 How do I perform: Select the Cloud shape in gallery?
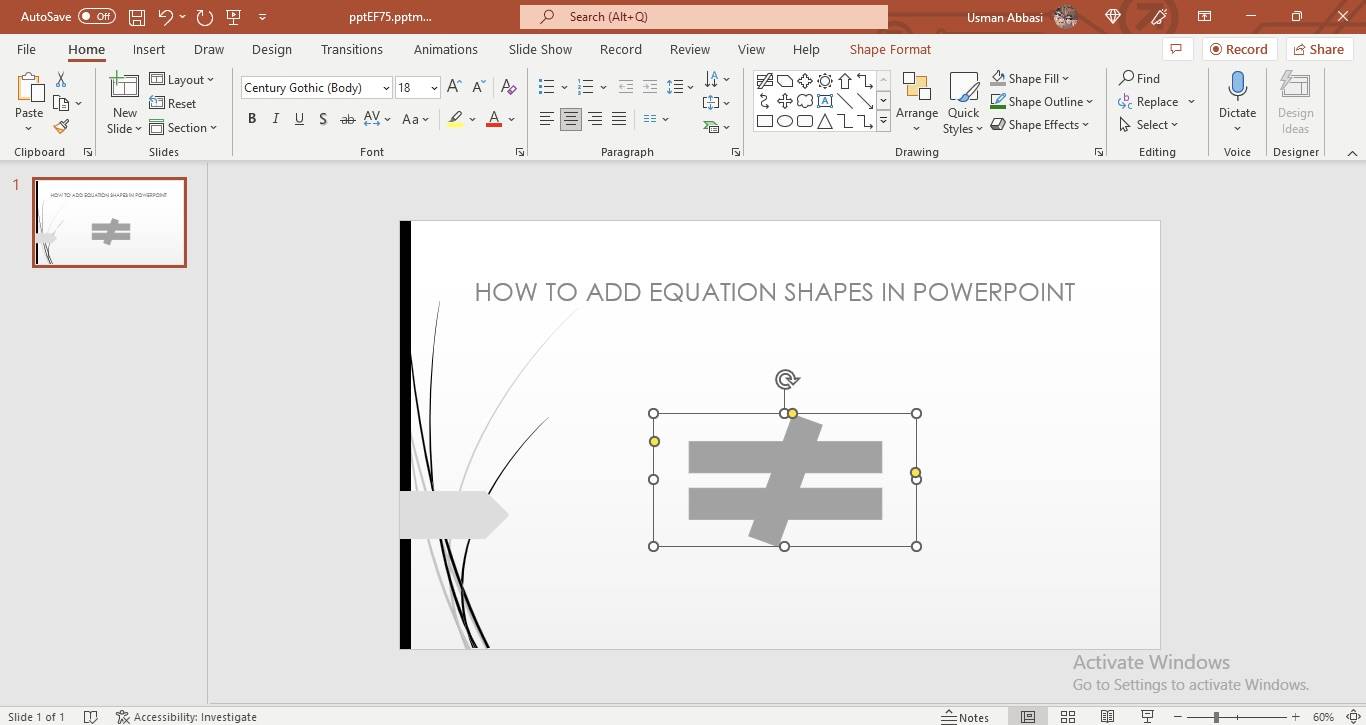point(805,101)
